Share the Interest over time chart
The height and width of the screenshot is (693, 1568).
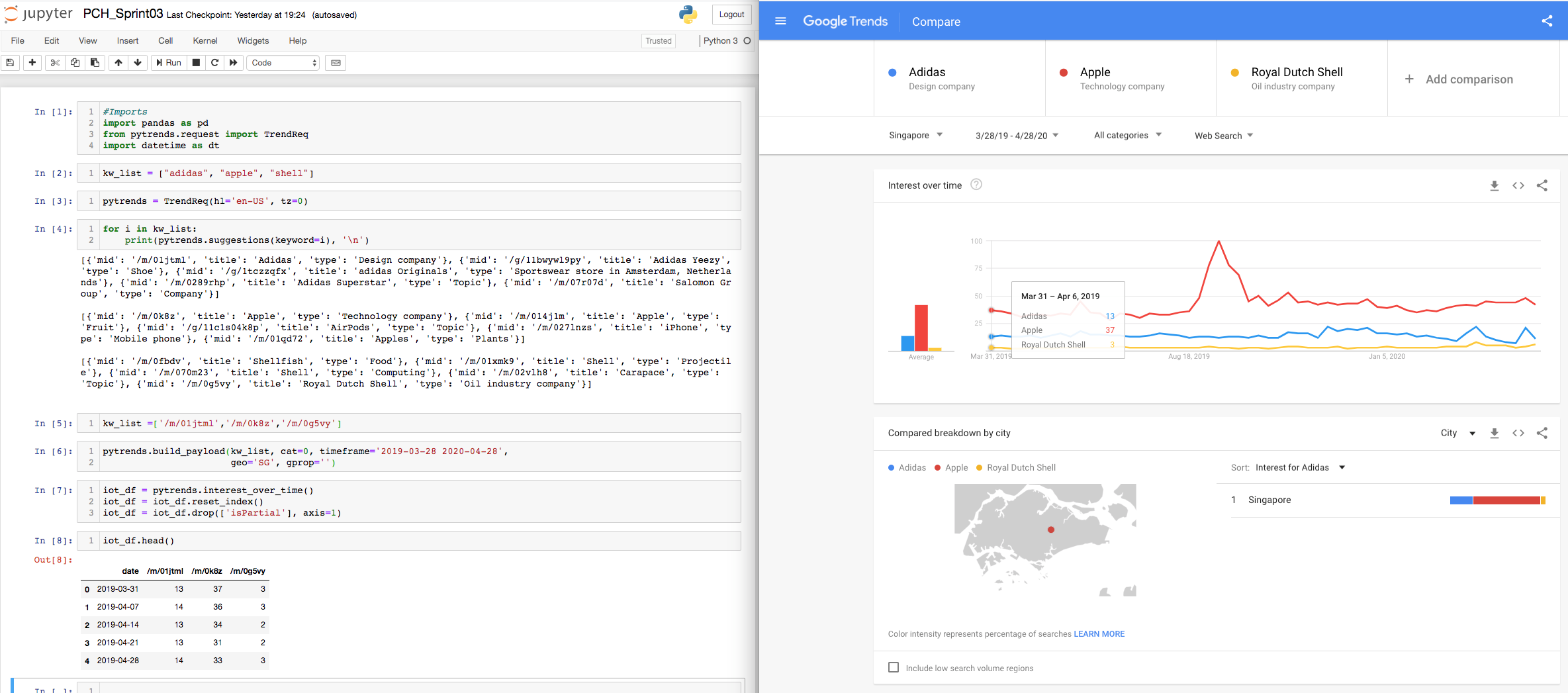(1542, 185)
